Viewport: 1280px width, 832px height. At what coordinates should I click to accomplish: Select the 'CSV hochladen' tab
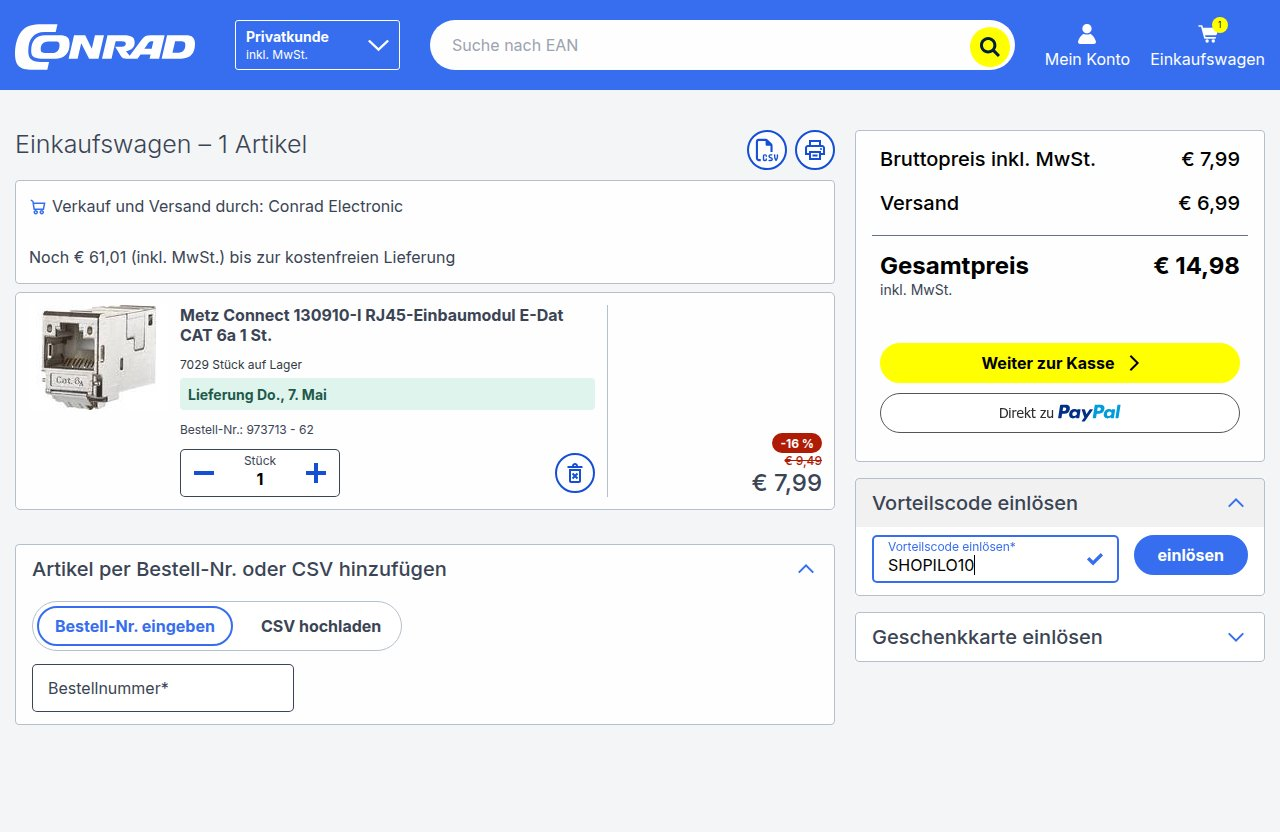point(321,626)
